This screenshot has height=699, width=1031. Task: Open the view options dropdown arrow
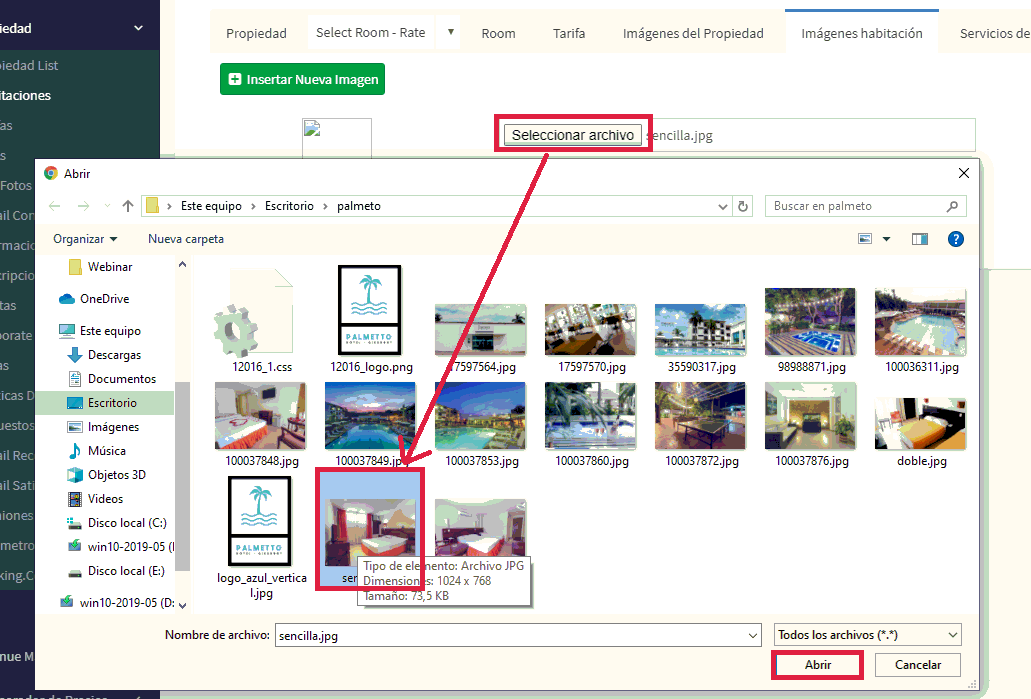coord(886,239)
